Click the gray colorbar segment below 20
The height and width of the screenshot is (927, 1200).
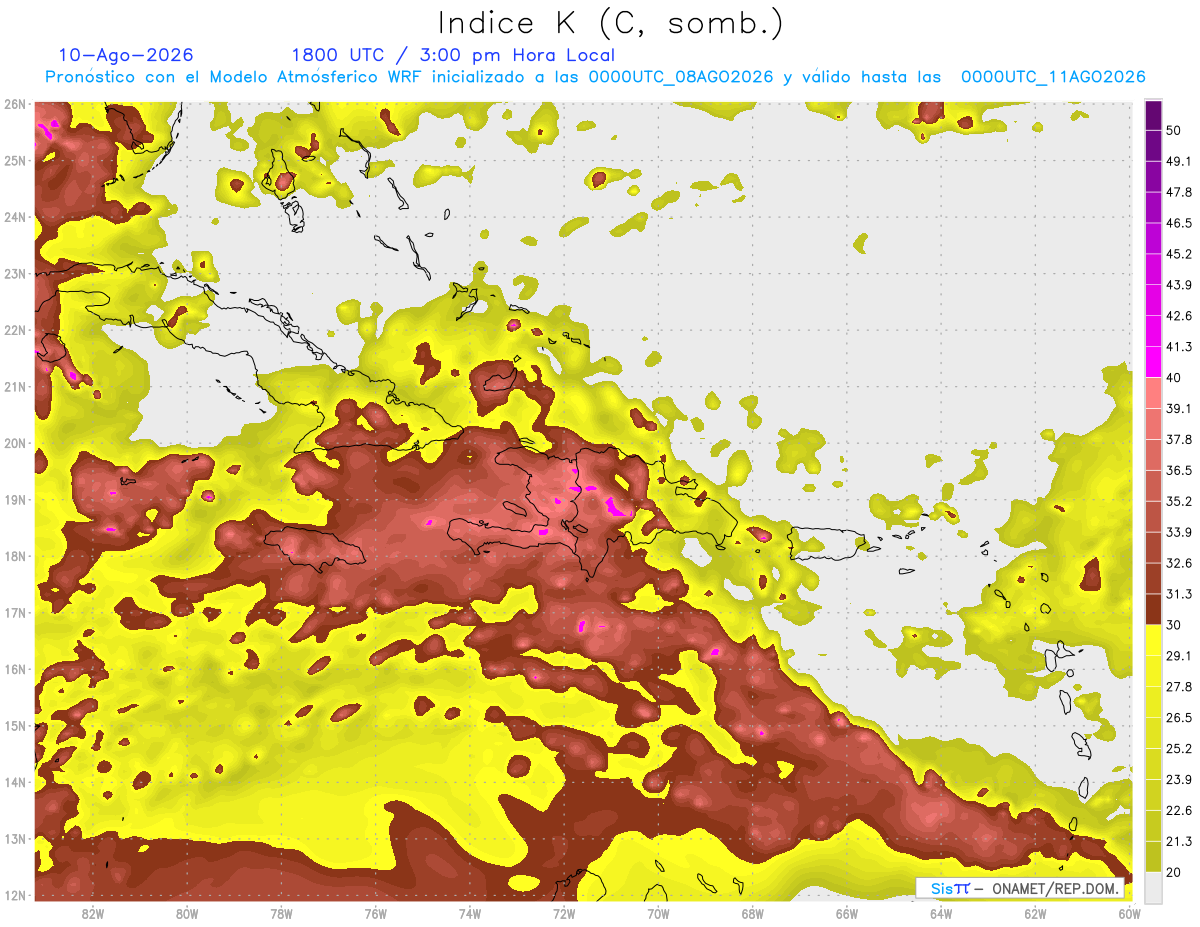point(1153,888)
